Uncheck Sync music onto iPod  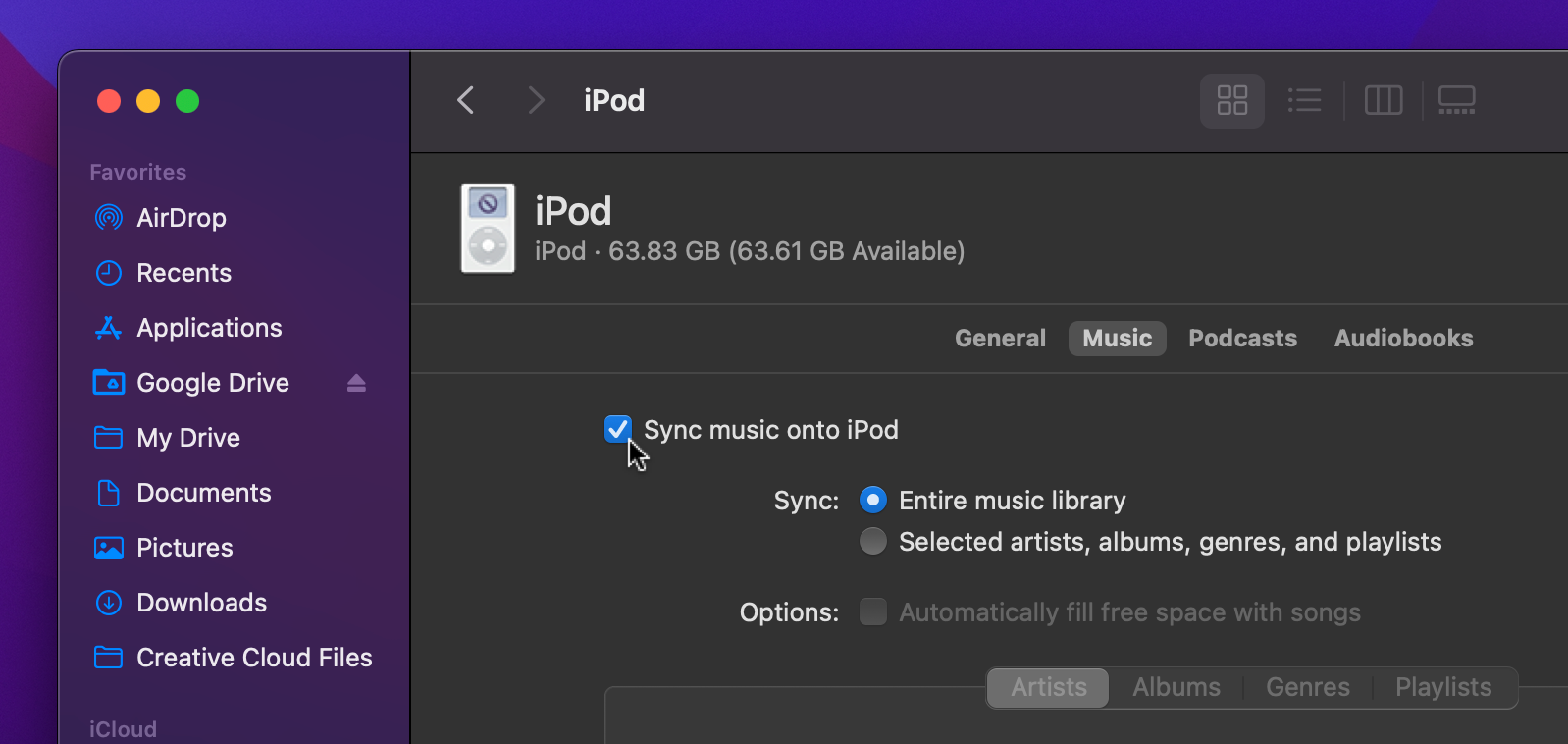tap(617, 429)
